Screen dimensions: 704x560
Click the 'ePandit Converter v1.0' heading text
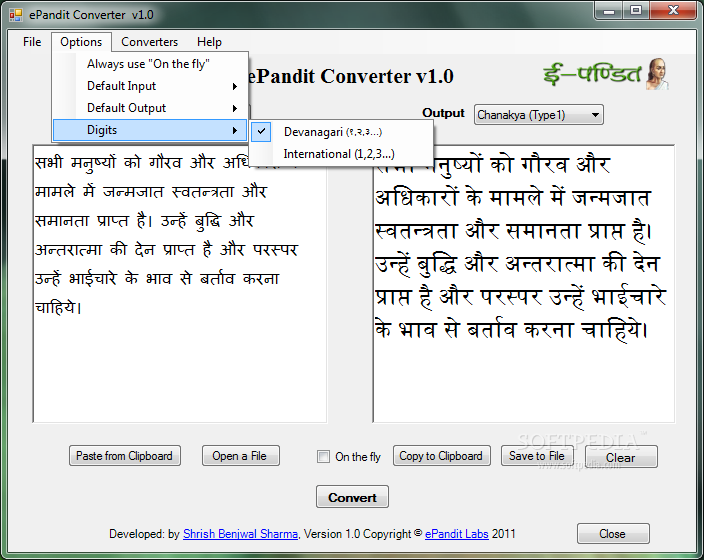pyautogui.click(x=351, y=76)
